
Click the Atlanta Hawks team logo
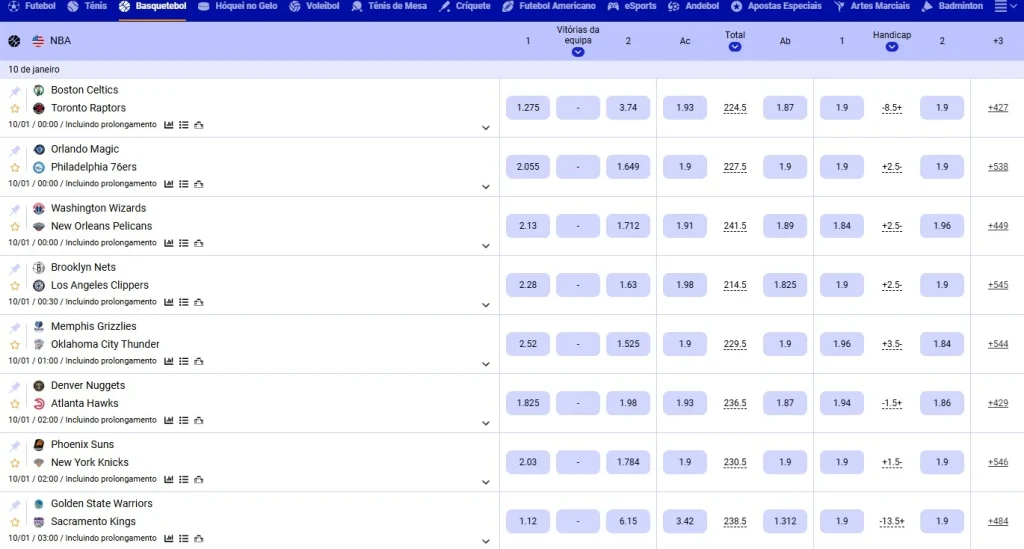point(39,404)
